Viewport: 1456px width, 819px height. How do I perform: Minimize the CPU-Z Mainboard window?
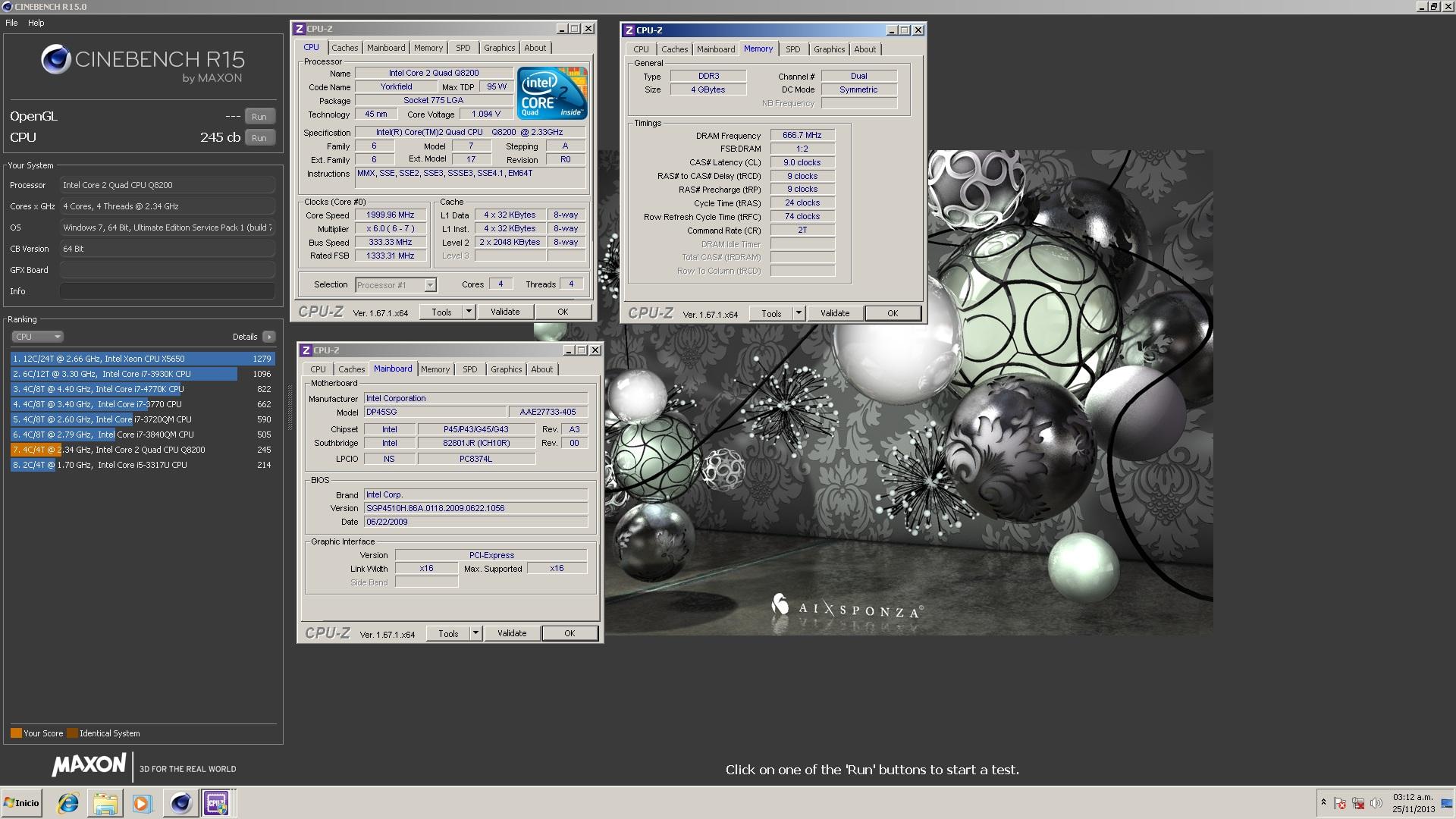point(568,350)
